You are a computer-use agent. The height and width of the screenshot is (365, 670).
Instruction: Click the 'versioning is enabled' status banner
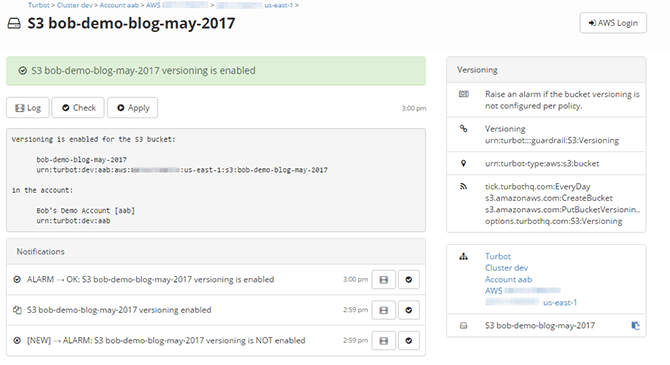[216, 71]
